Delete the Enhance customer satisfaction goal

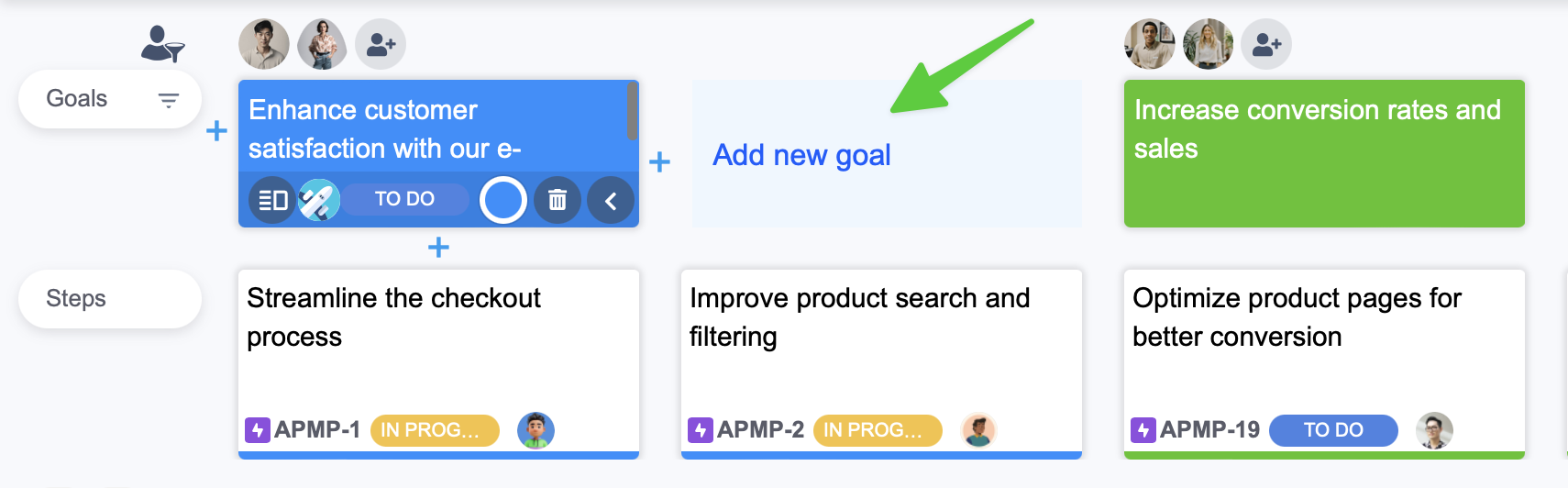(558, 200)
